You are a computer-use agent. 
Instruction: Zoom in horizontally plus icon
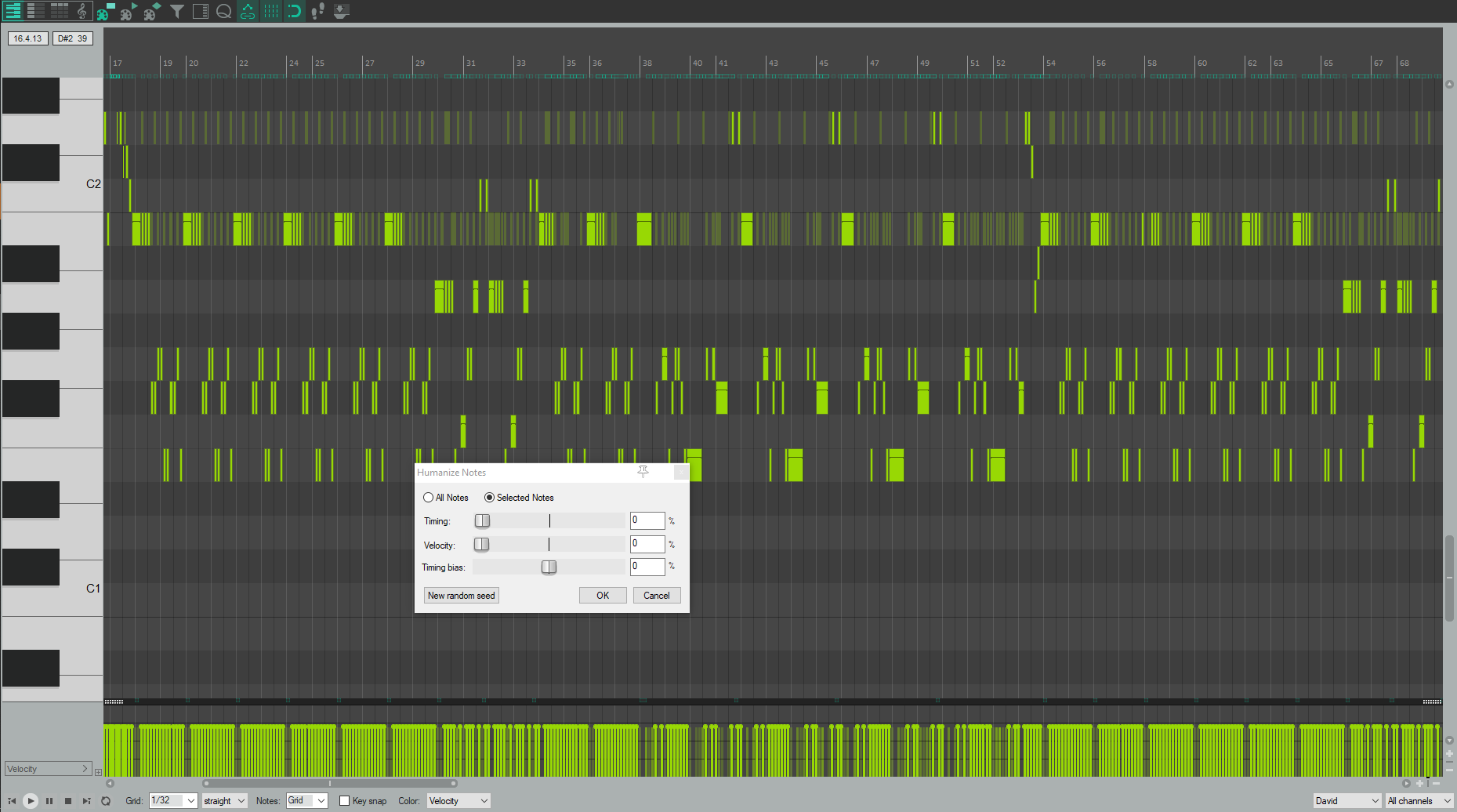(1419, 783)
